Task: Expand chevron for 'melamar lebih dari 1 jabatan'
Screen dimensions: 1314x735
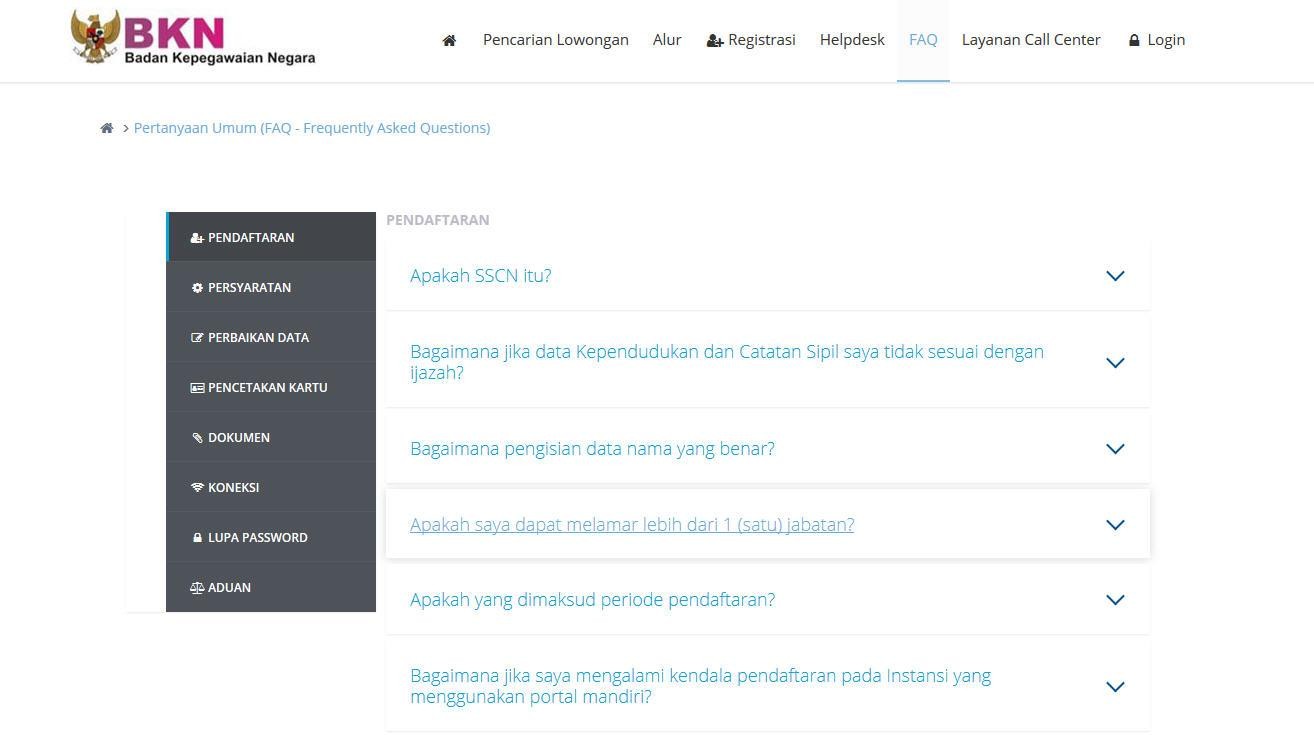Action: pyautogui.click(x=1115, y=525)
